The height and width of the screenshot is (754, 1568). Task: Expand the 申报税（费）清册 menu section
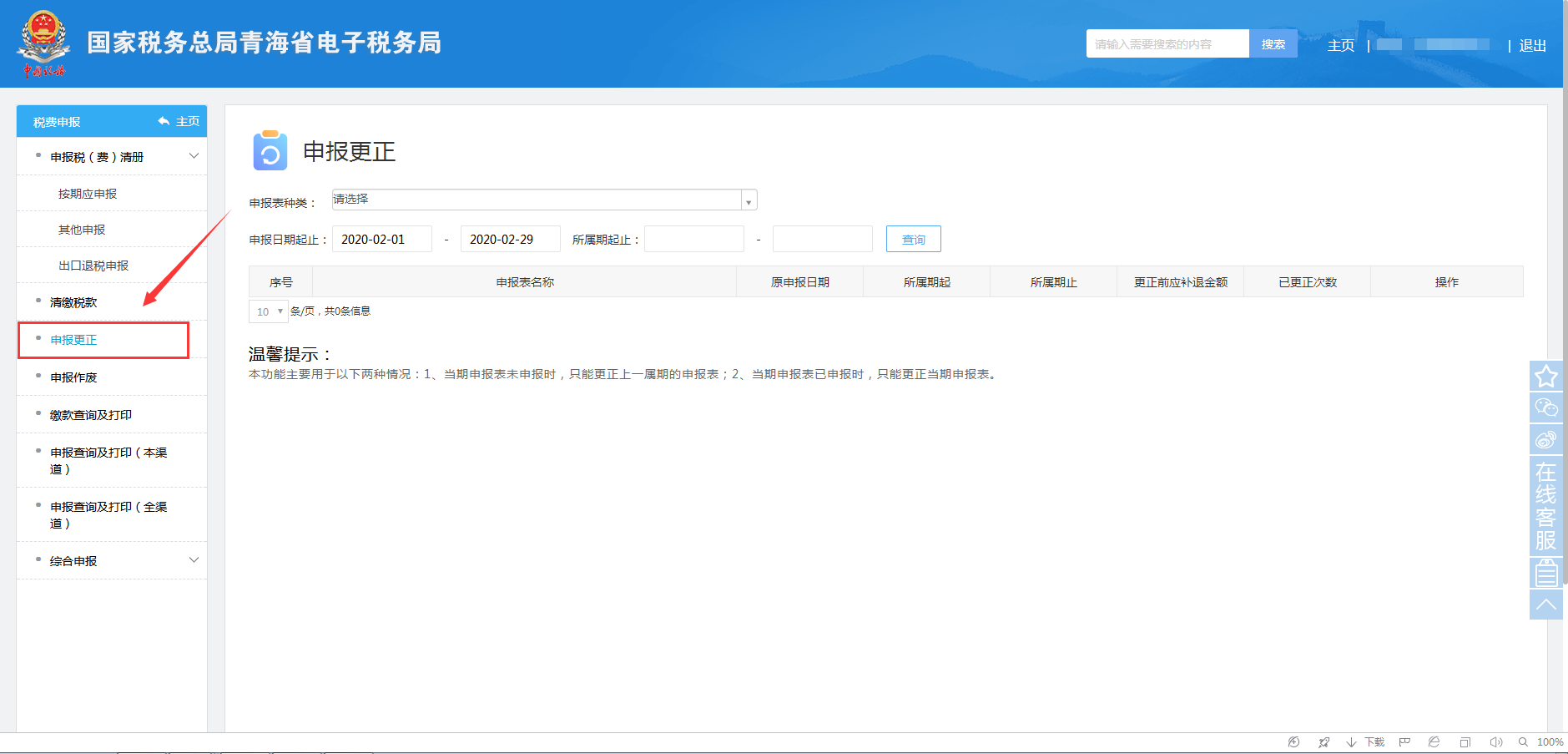[x=112, y=157]
